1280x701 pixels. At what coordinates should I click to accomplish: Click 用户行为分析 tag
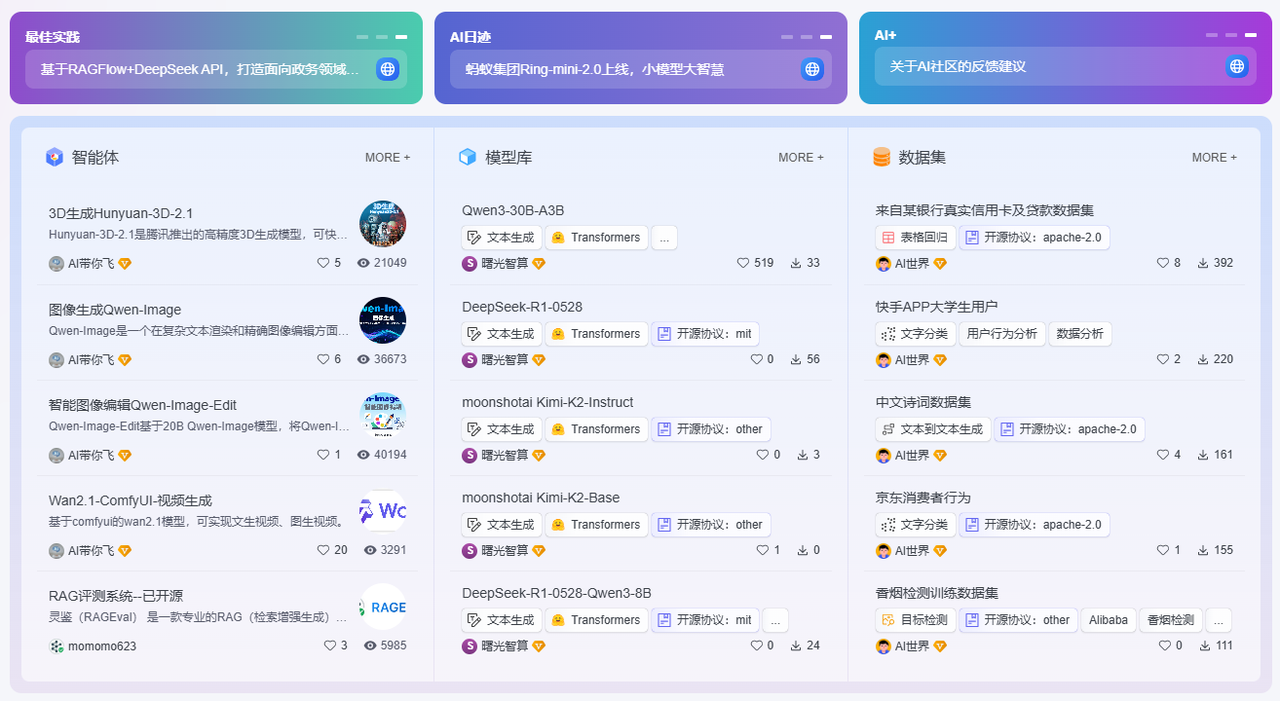pos(1002,334)
